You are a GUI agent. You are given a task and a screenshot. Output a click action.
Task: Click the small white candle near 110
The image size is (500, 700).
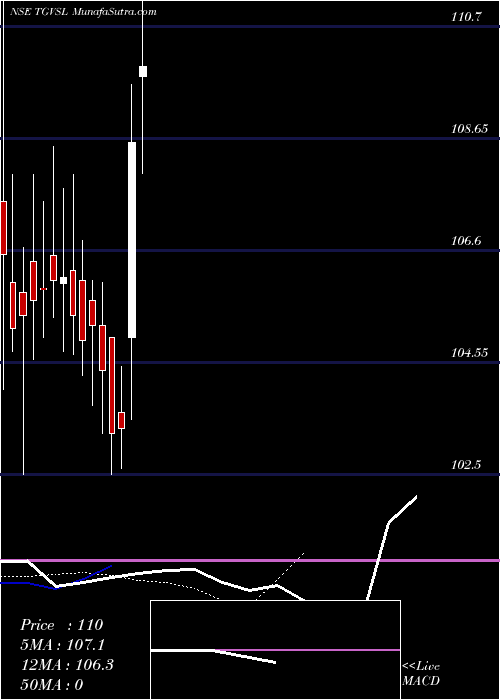143,71
